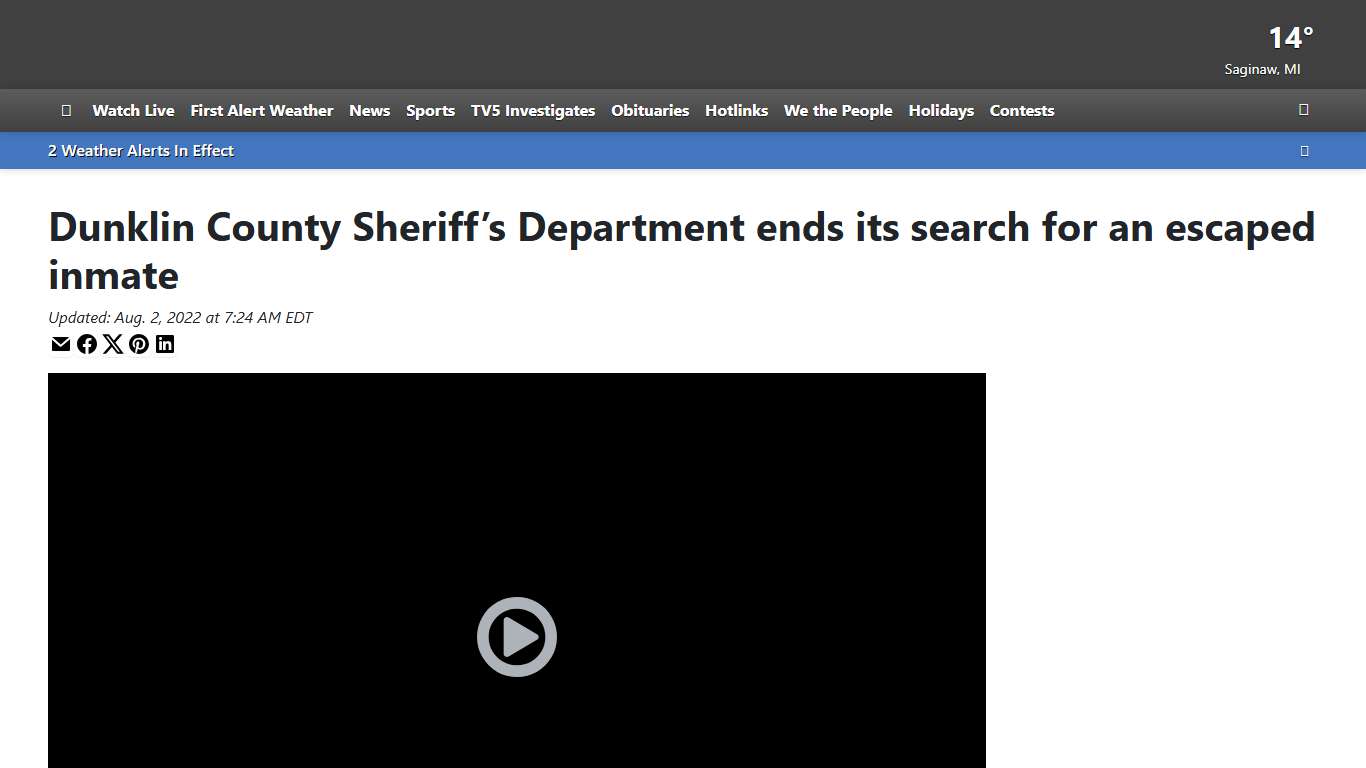The image size is (1366, 768).
Task: Share the article via Facebook icon
Action: pyautogui.click(x=87, y=344)
